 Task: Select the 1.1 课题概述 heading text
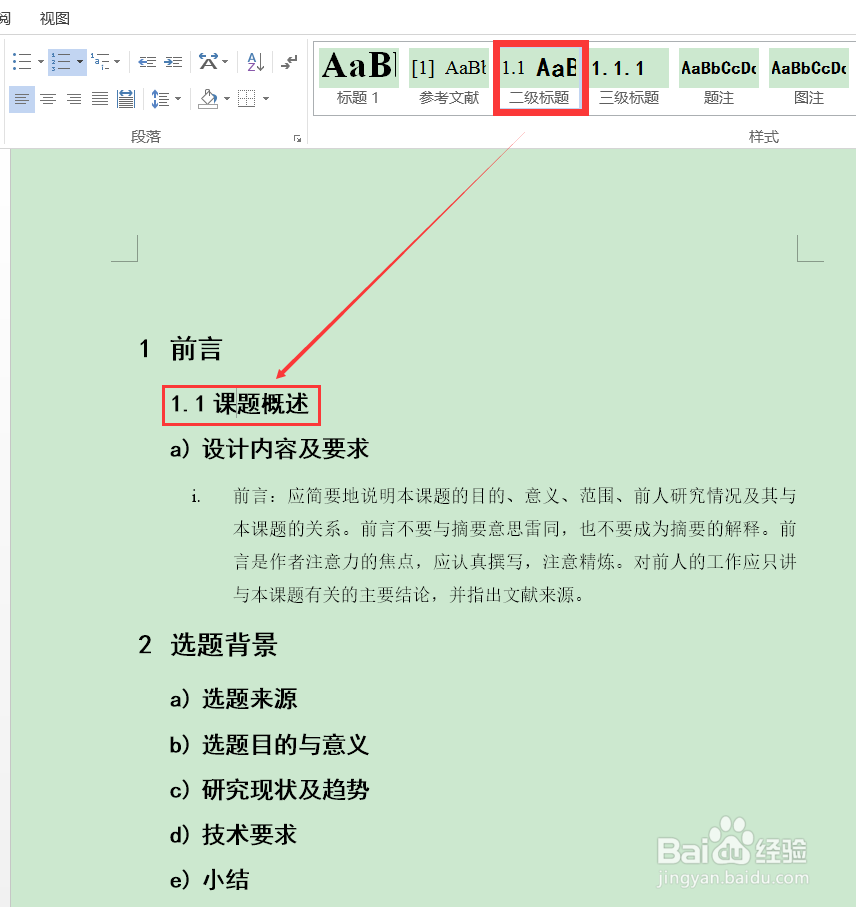240,405
